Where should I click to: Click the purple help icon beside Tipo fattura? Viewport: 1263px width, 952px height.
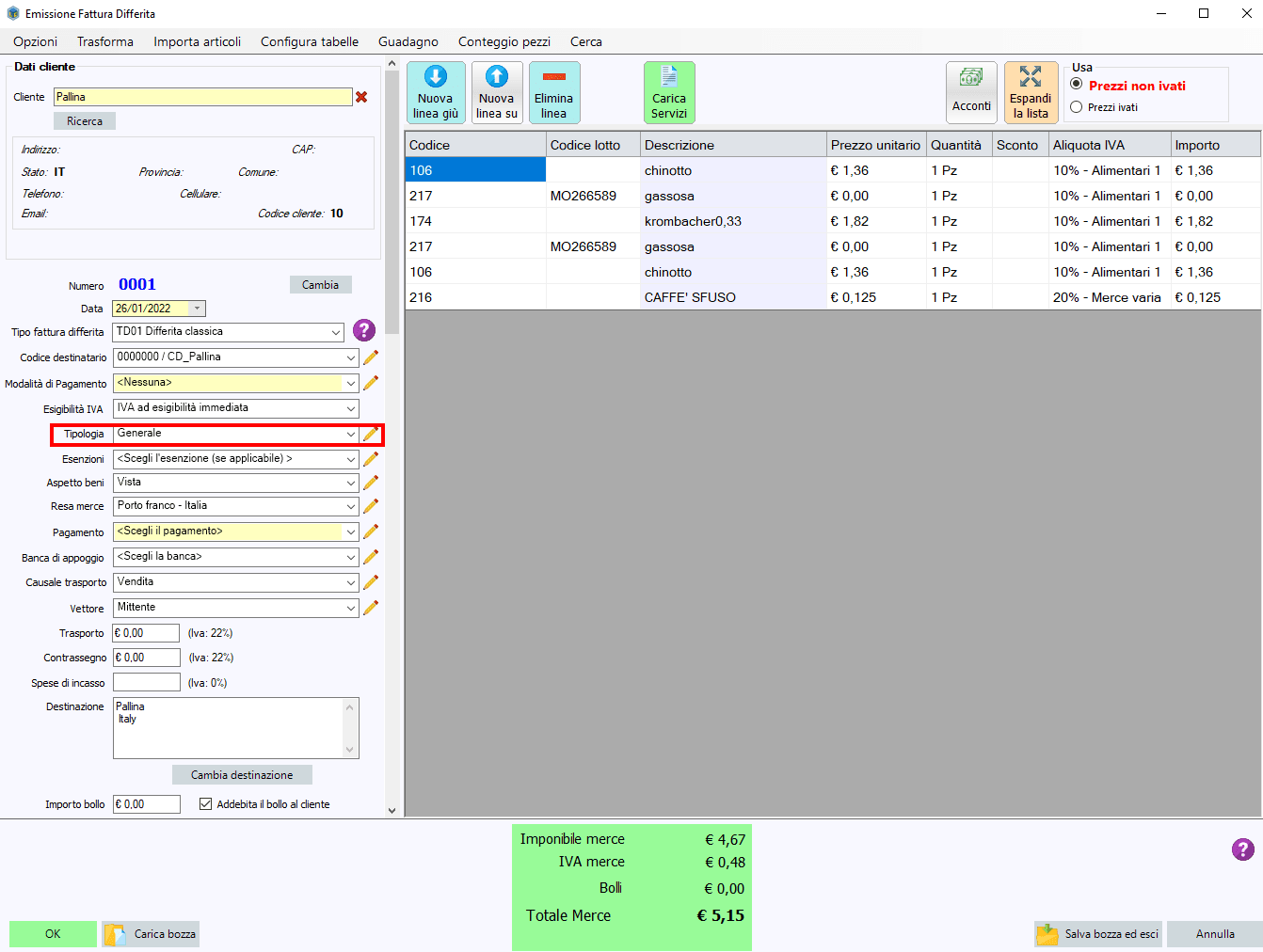point(364,330)
